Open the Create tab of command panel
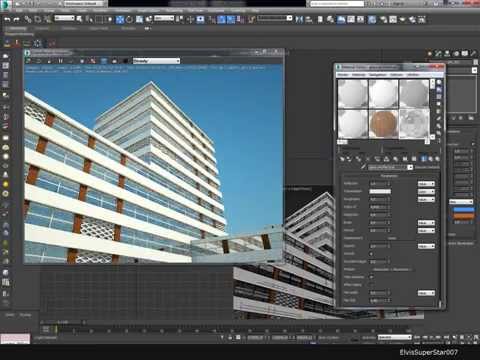480x360 pixels. (x=430, y=53)
